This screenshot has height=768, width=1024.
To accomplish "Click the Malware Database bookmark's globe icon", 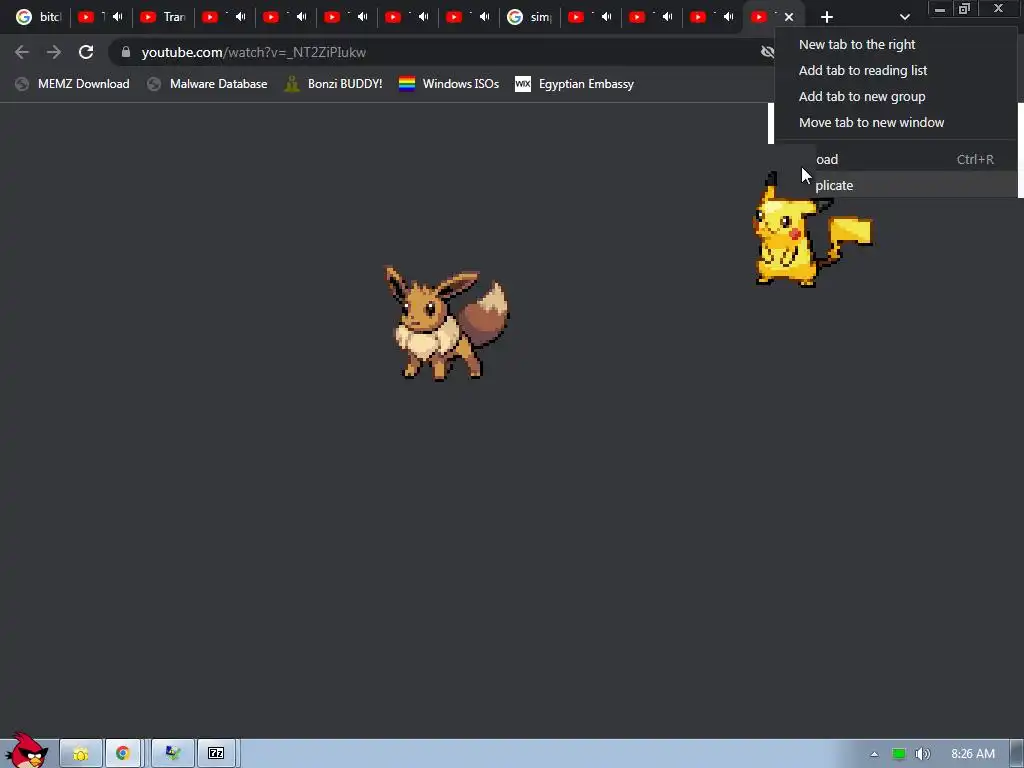I will click(x=154, y=84).
